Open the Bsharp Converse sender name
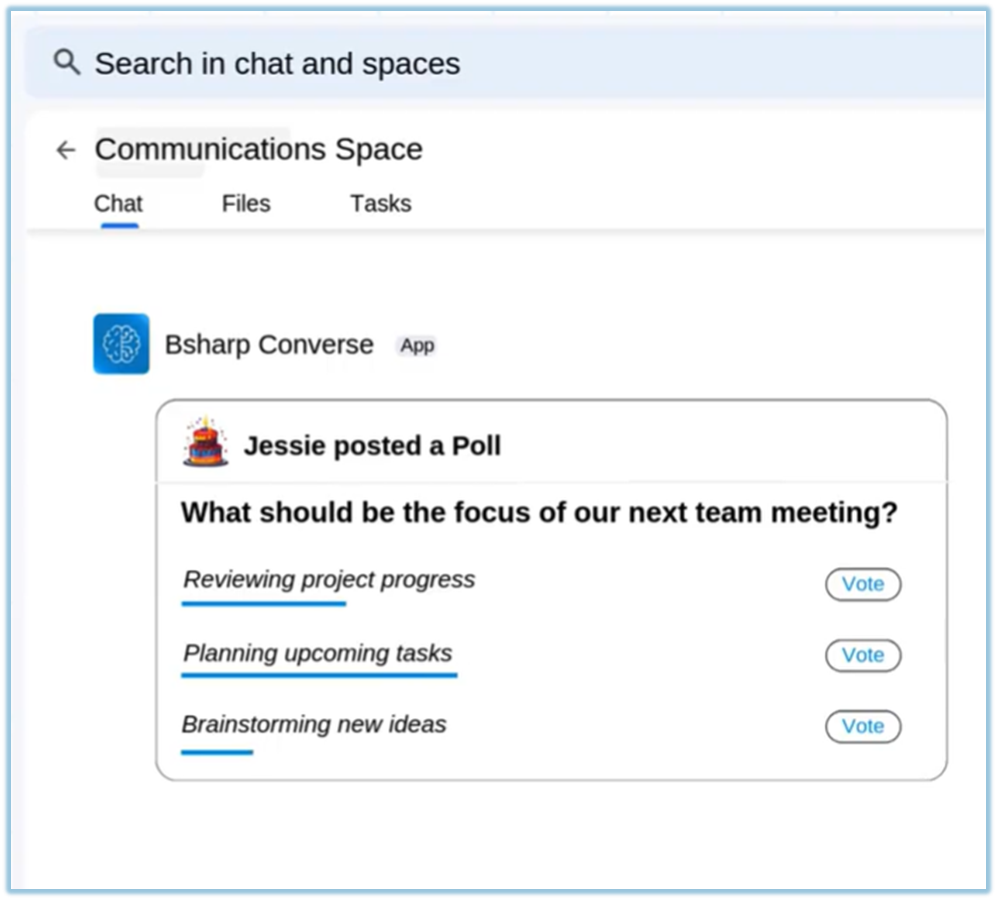This screenshot has height=900, width=997. click(x=268, y=345)
